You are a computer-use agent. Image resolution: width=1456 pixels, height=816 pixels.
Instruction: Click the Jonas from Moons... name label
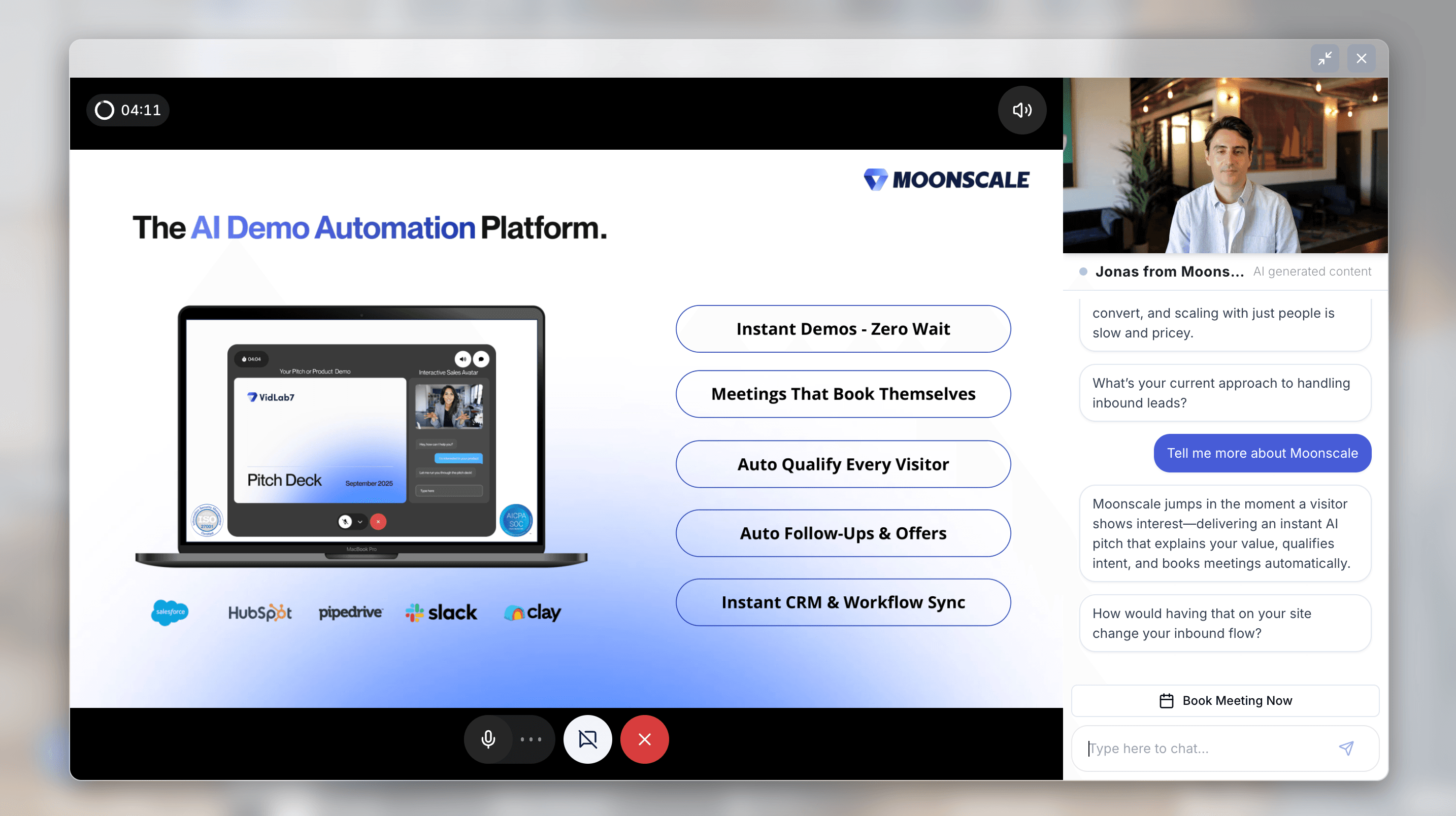pos(1170,271)
